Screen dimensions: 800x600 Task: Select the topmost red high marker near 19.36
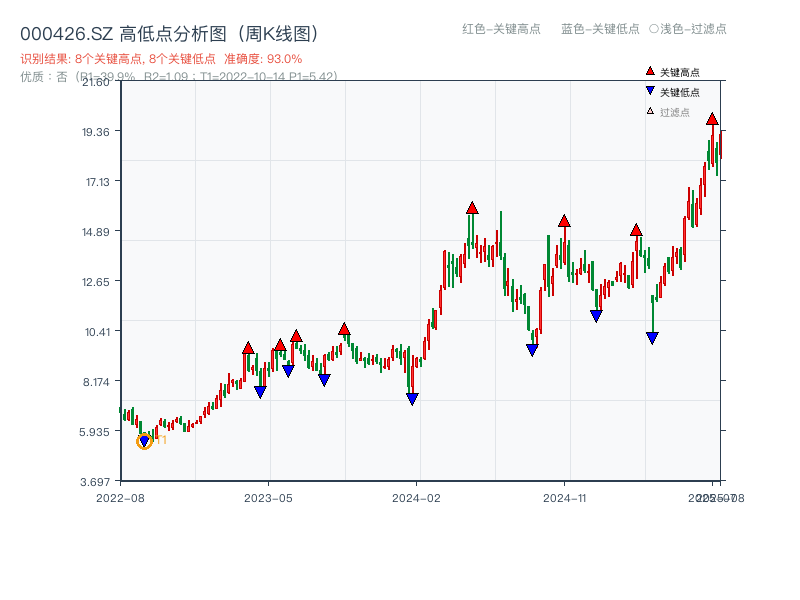point(712,119)
